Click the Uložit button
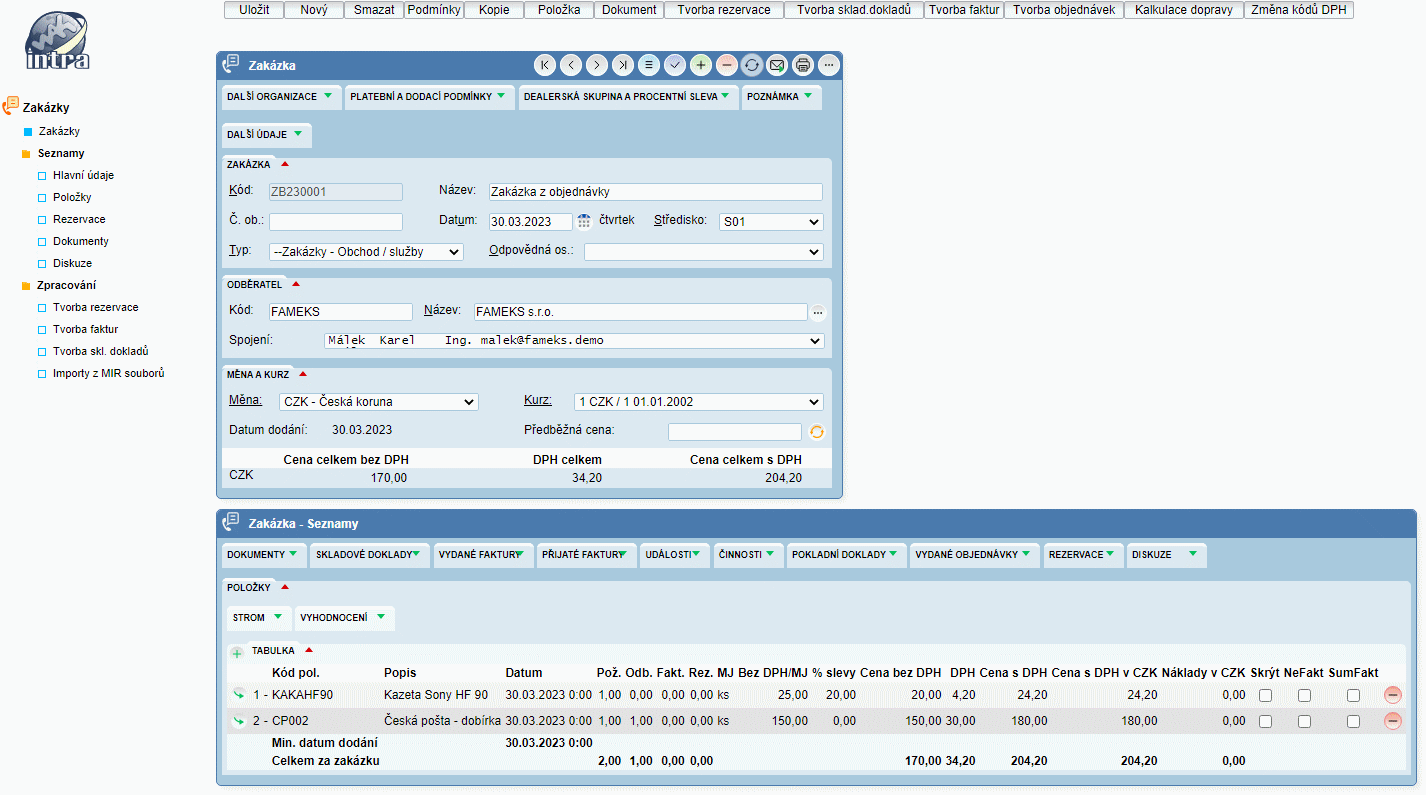This screenshot has width=1426, height=795. (254, 10)
